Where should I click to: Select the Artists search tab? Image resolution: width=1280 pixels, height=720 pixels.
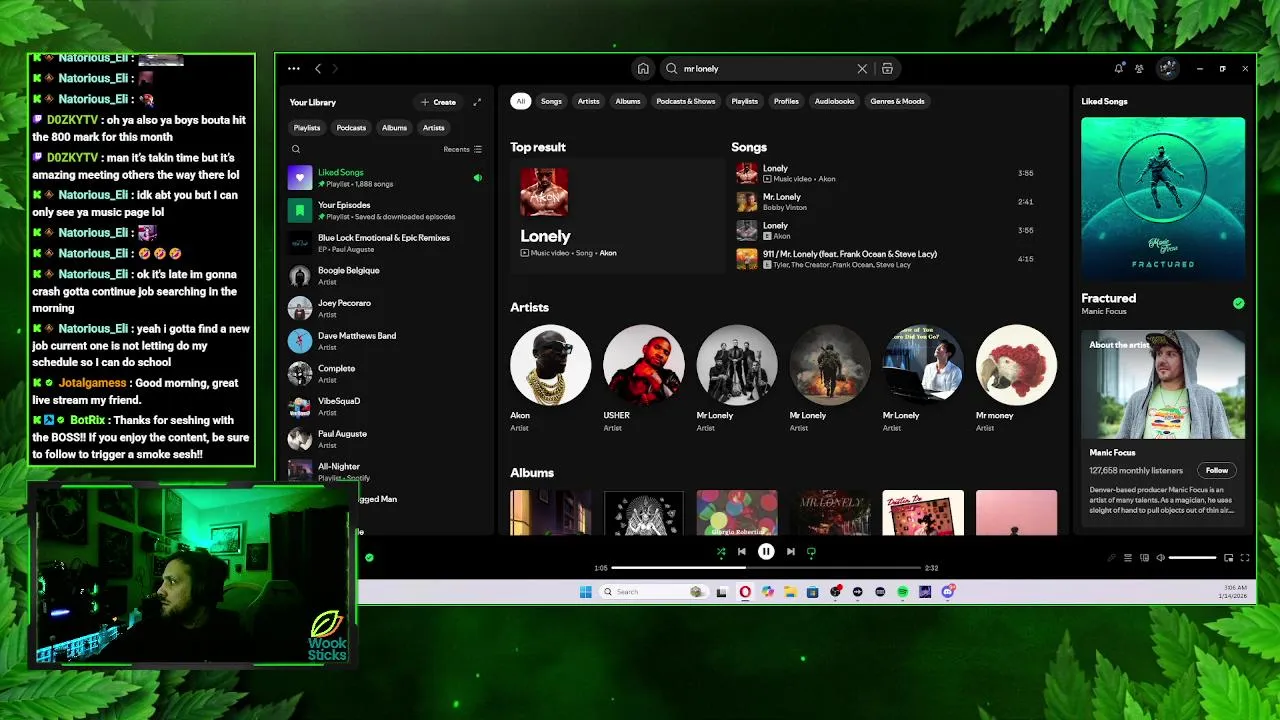[x=588, y=101]
